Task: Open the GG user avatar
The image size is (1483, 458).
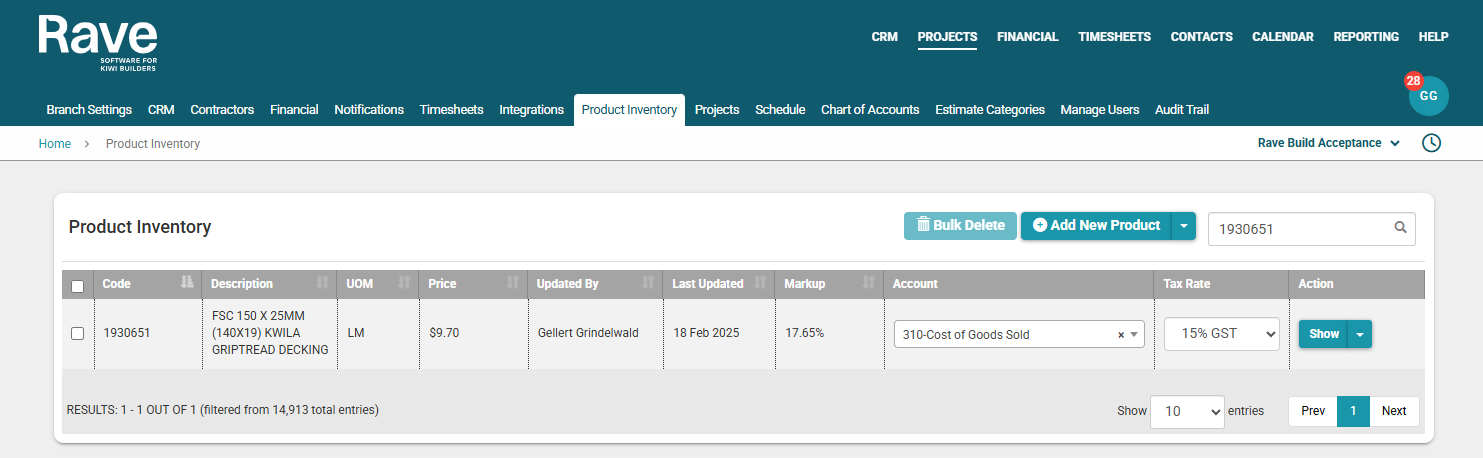Action: [x=1428, y=96]
